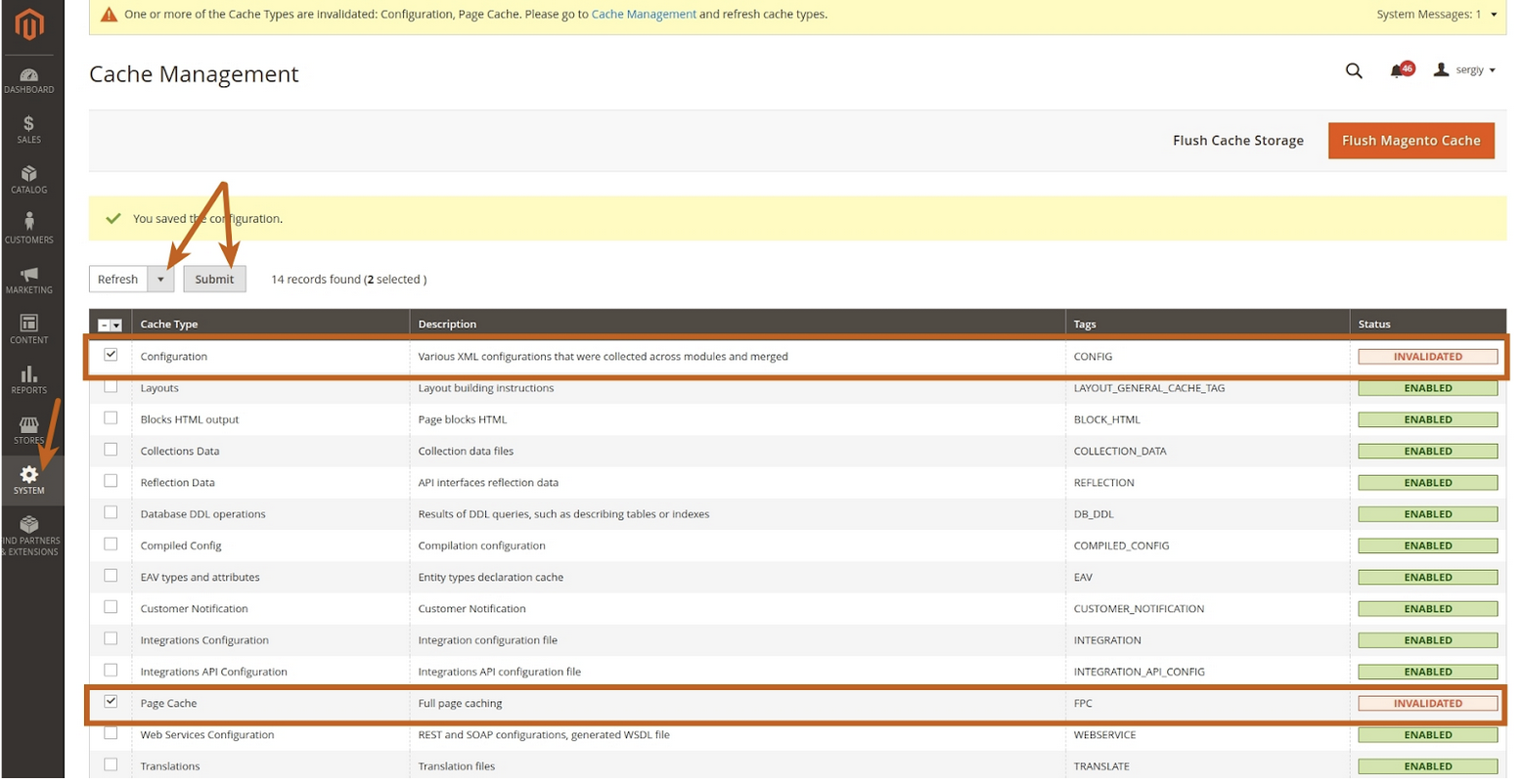Image resolution: width=1522 pixels, height=784 pixels.
Task: Open the Customers person icon
Action: 28,222
